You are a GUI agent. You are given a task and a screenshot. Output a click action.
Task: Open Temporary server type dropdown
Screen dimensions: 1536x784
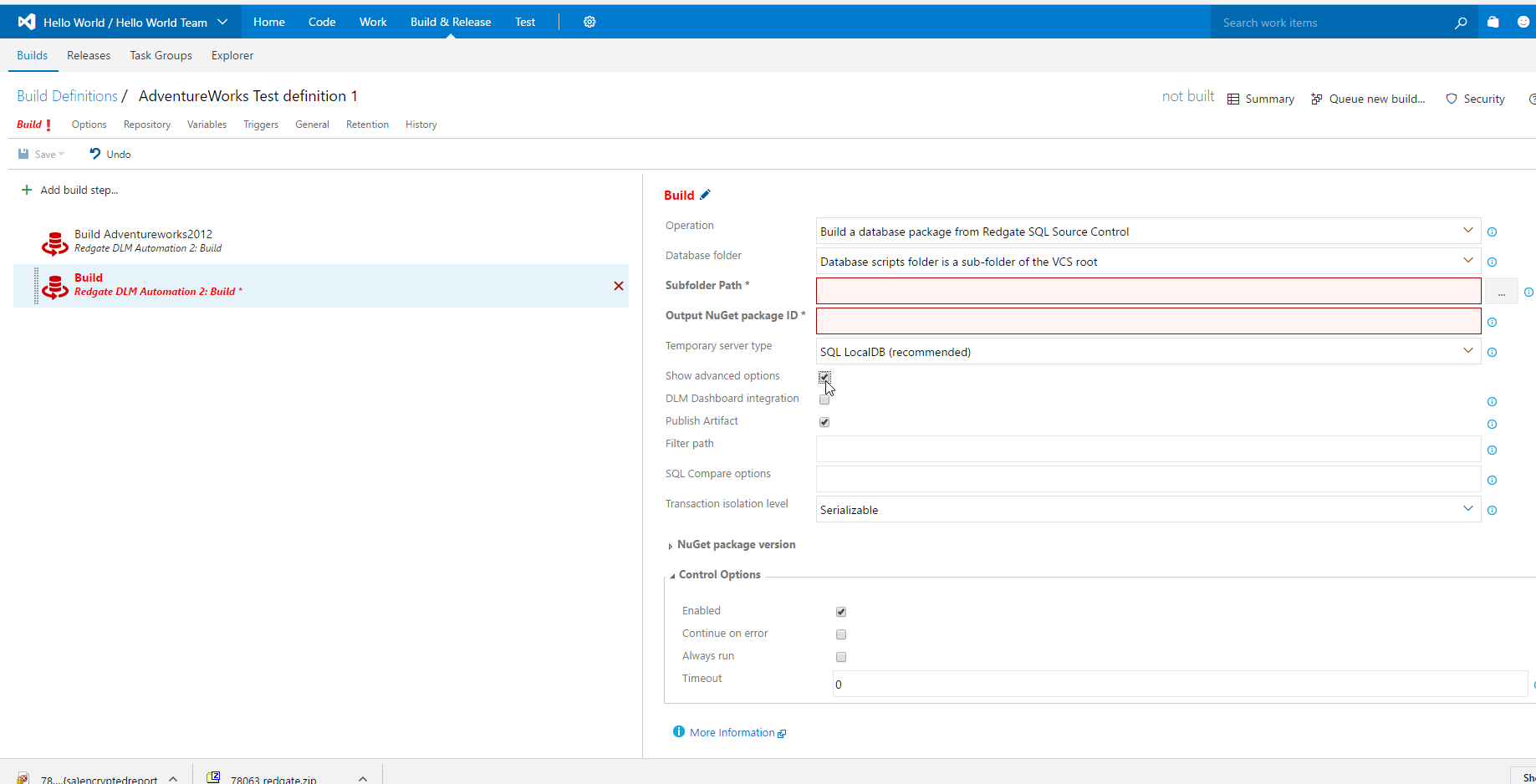coord(1148,352)
